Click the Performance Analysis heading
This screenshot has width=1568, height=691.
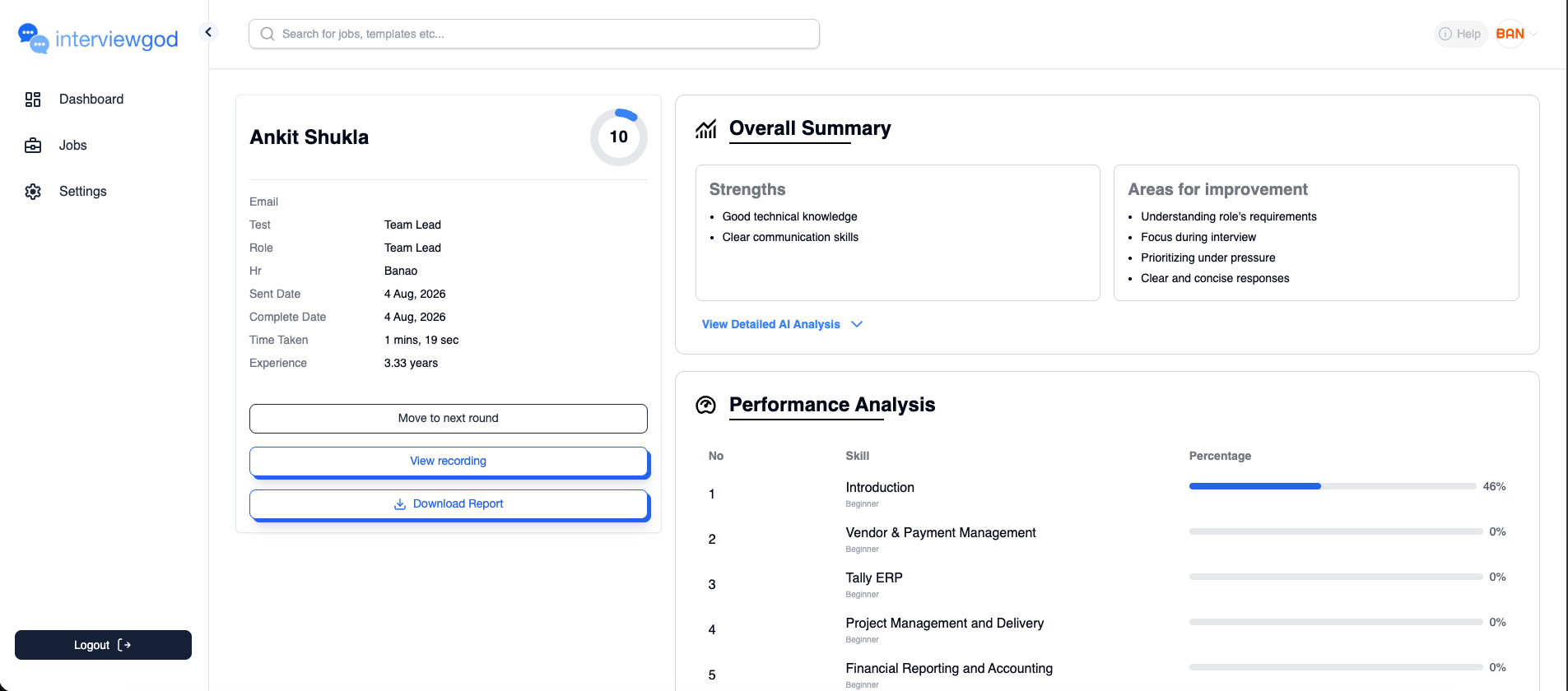[x=832, y=405]
